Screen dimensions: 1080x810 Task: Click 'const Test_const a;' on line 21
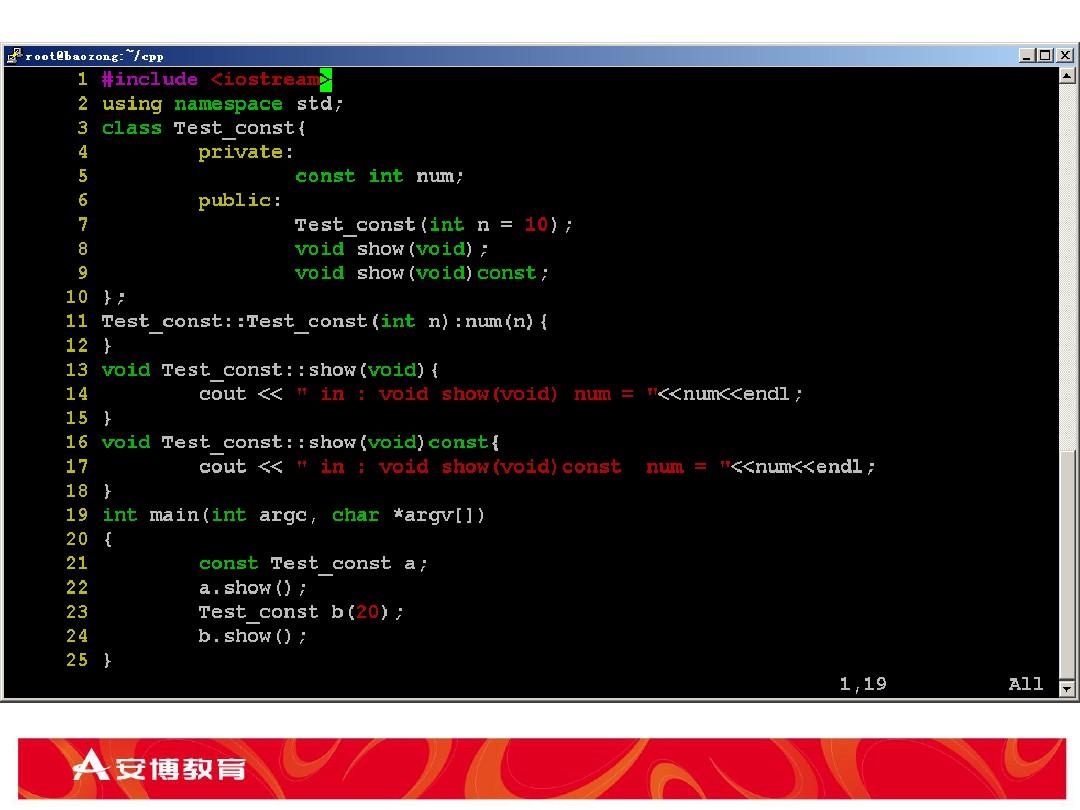point(313,563)
